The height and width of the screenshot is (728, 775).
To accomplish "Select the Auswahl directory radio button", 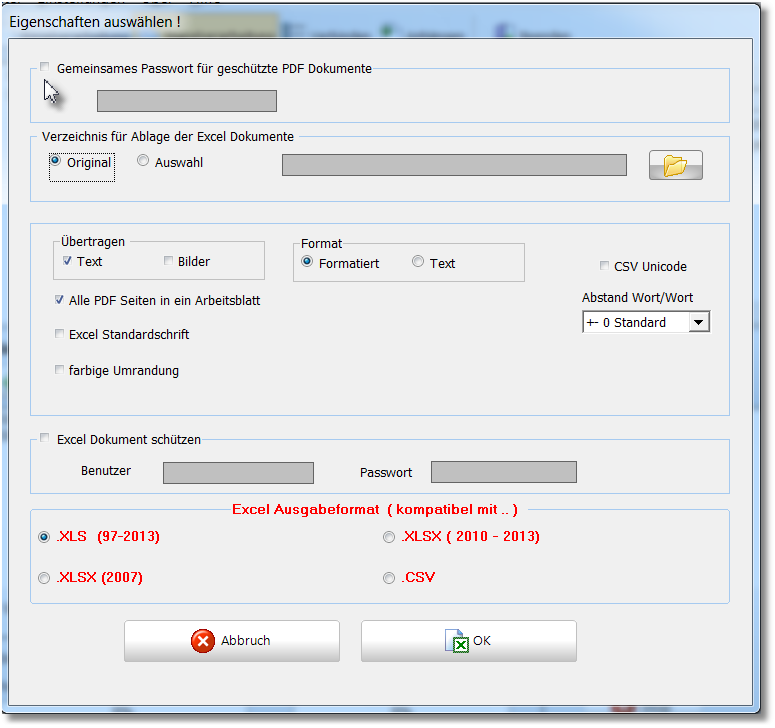I will click(x=143, y=161).
